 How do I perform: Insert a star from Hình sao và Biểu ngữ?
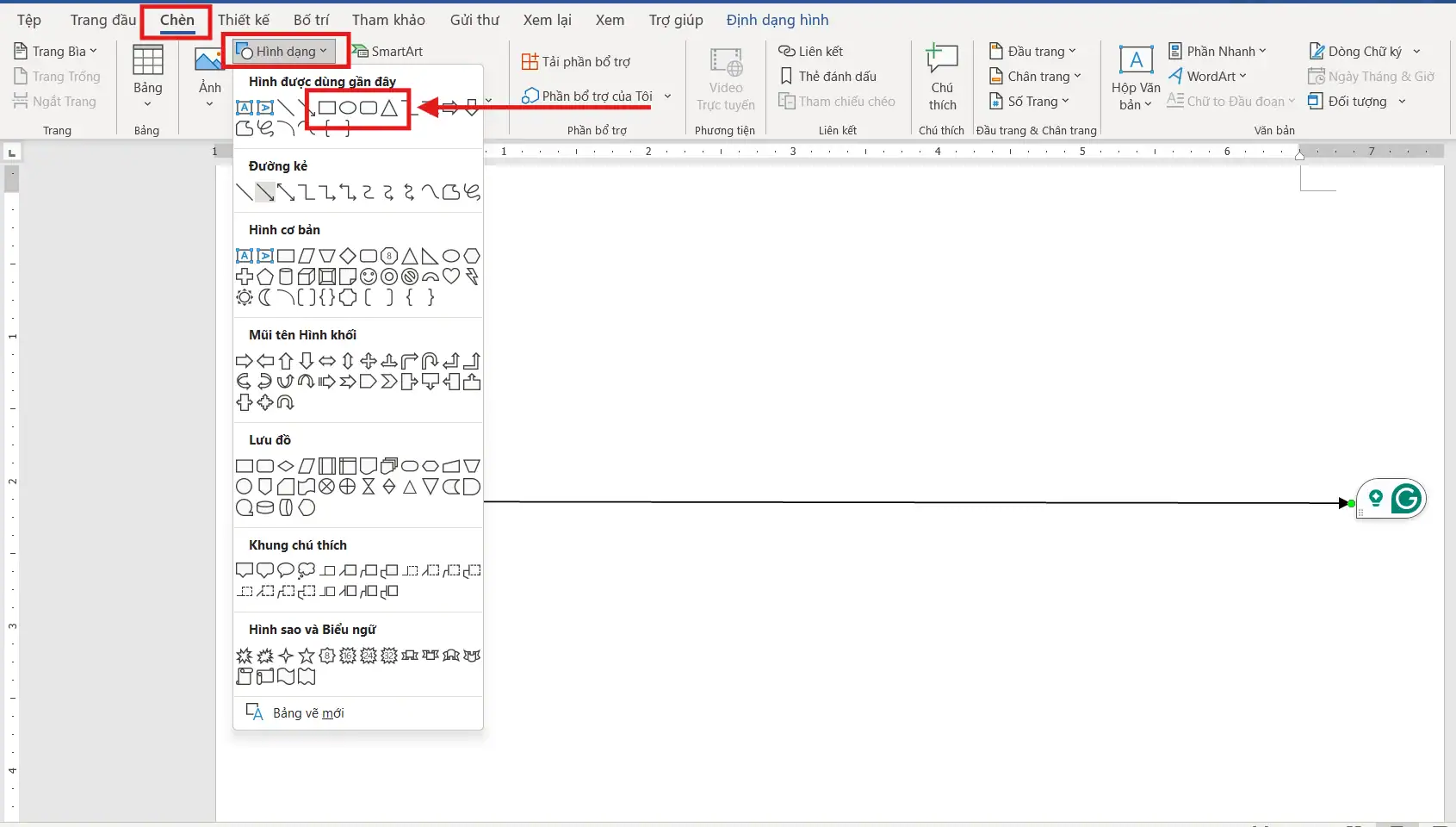(x=307, y=656)
